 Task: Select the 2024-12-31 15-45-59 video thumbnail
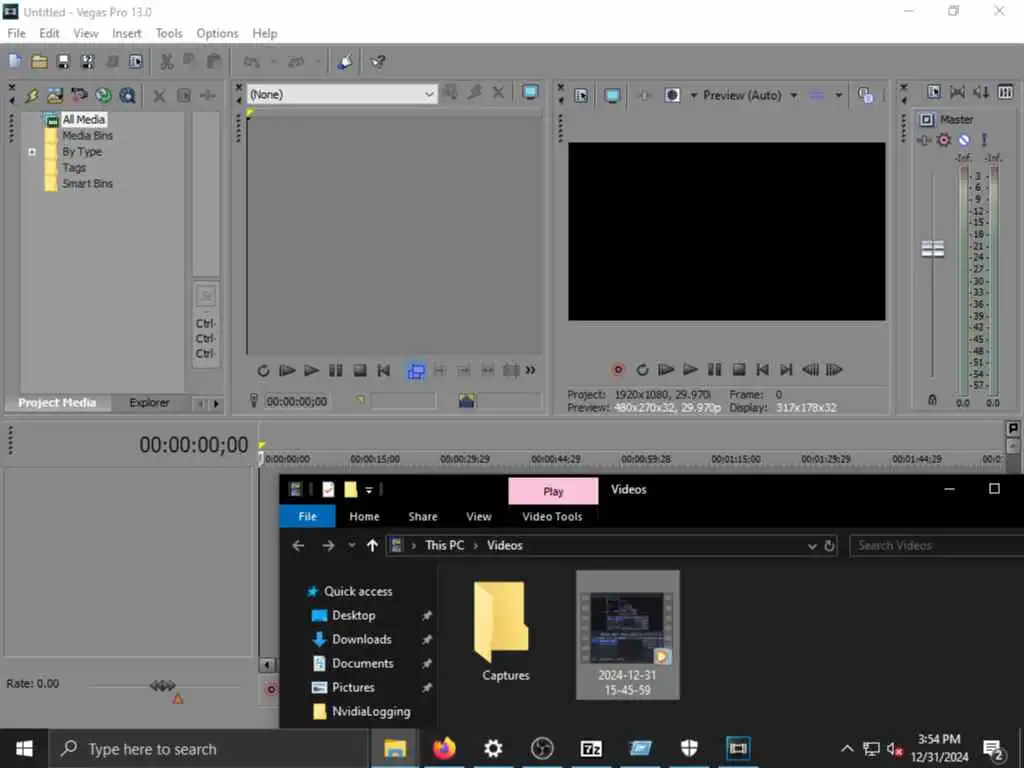(x=628, y=635)
